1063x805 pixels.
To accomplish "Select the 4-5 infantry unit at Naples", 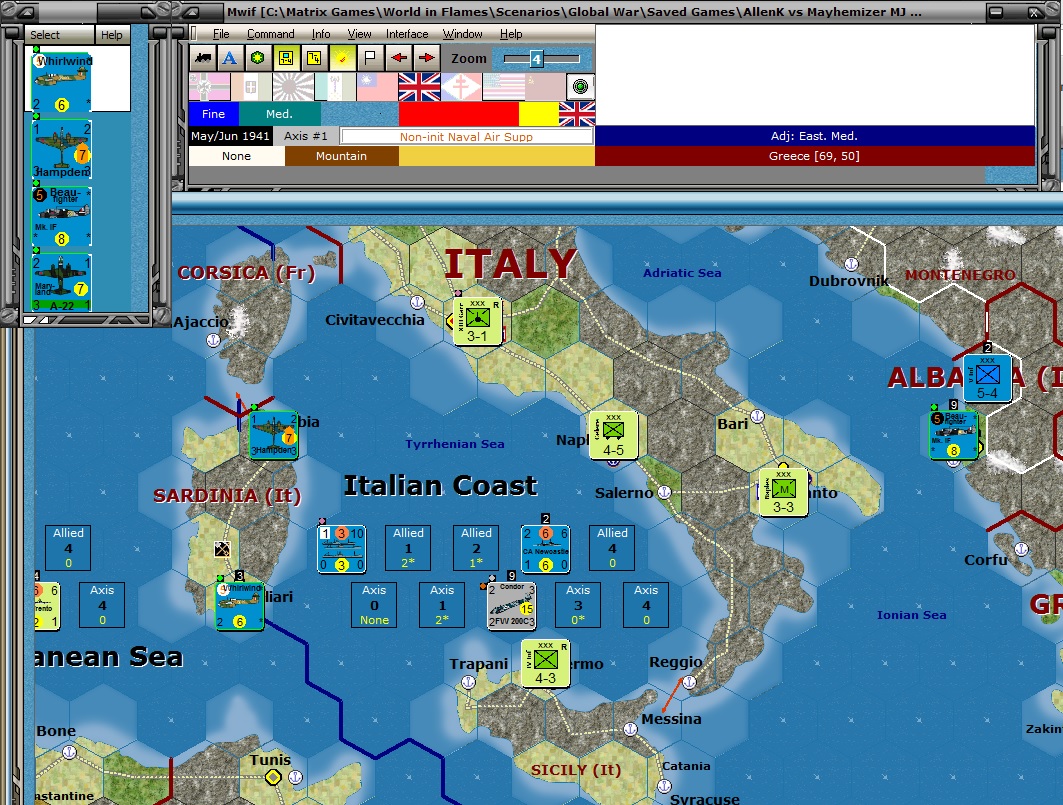I will (x=614, y=435).
